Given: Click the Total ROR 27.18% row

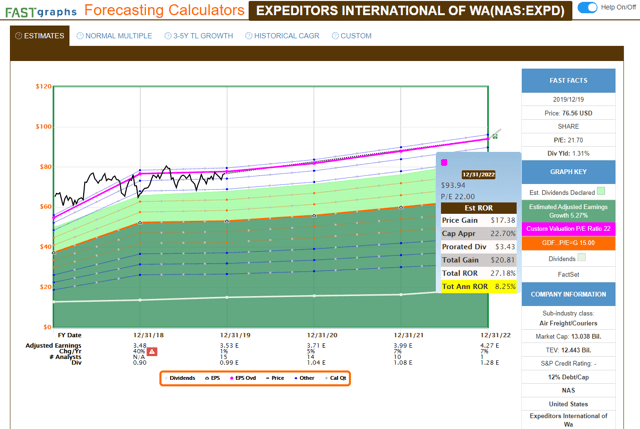Looking at the screenshot, I should coord(478,273).
